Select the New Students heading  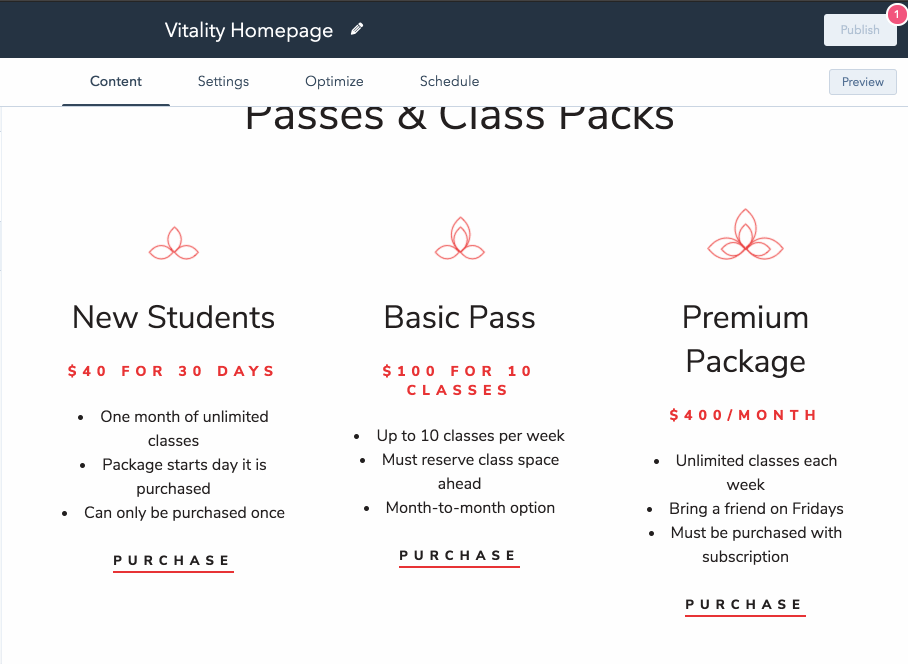tap(174, 317)
